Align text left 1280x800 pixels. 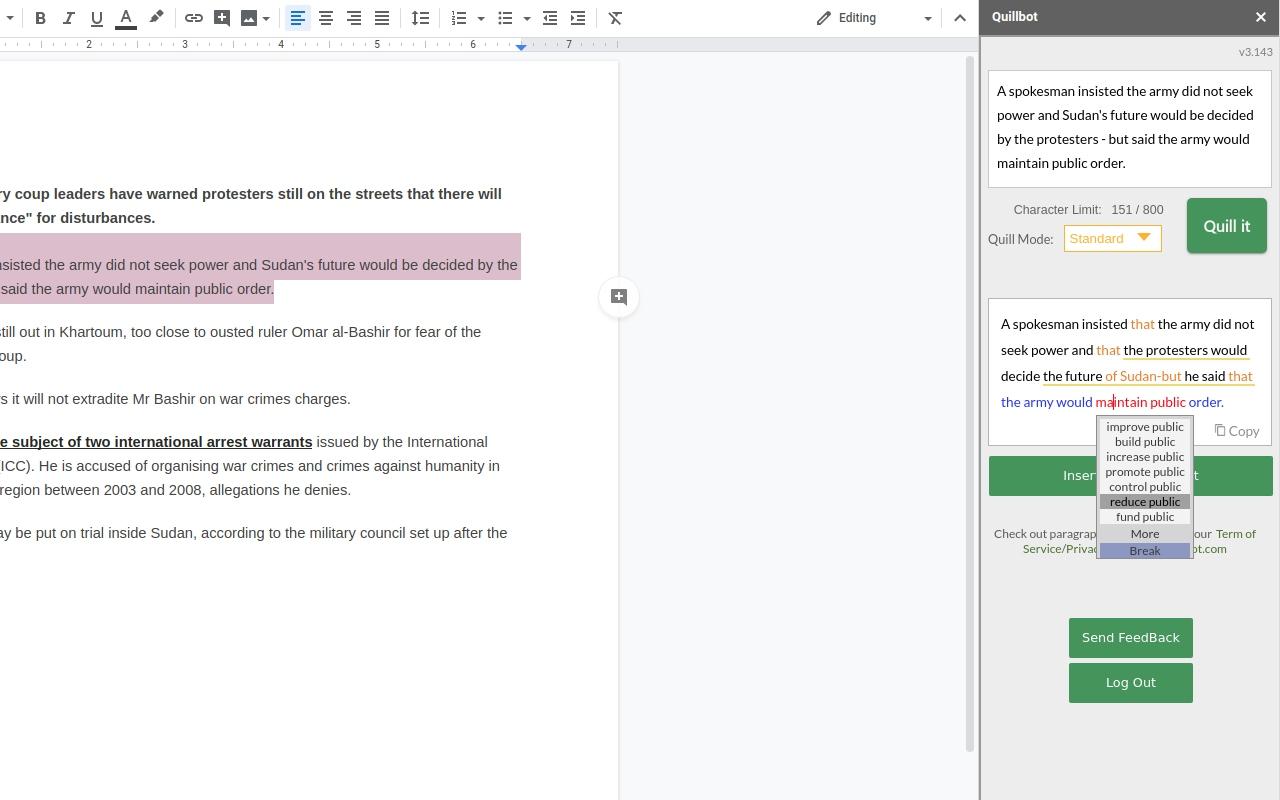pos(298,18)
